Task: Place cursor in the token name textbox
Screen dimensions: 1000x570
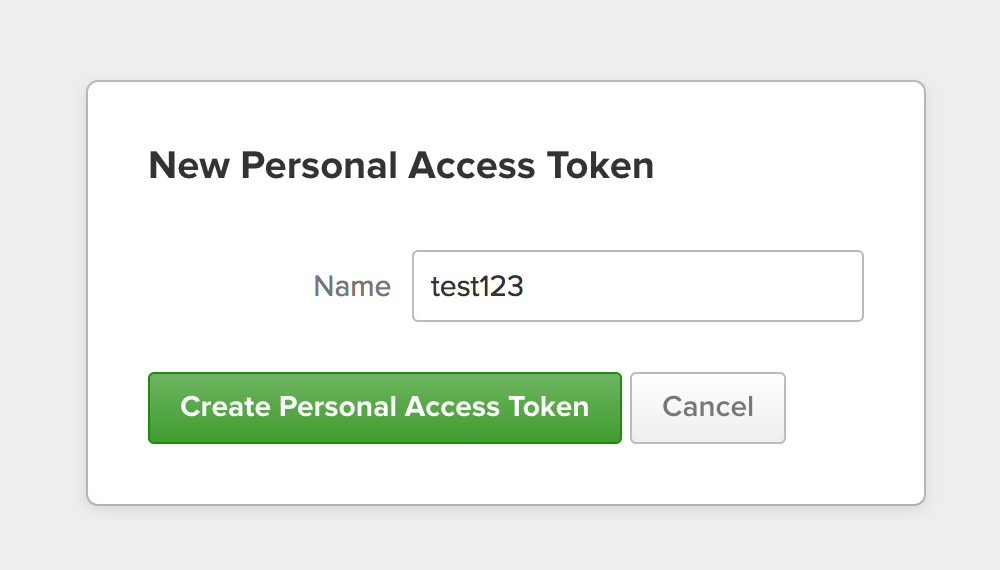Action: pyautogui.click(x=638, y=286)
